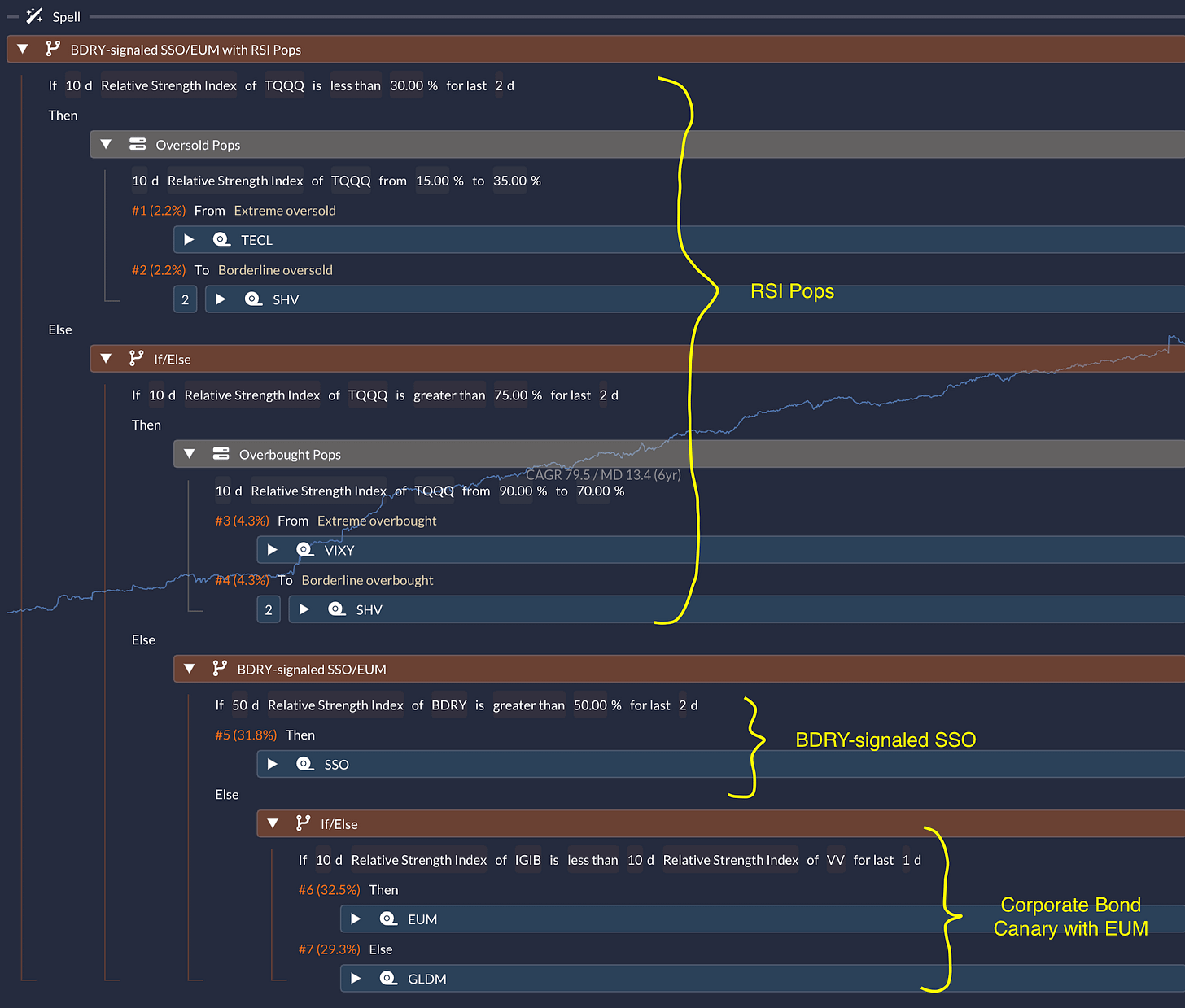Click the SSO asset icon
Image resolution: width=1185 pixels, height=1008 pixels.
[x=304, y=763]
